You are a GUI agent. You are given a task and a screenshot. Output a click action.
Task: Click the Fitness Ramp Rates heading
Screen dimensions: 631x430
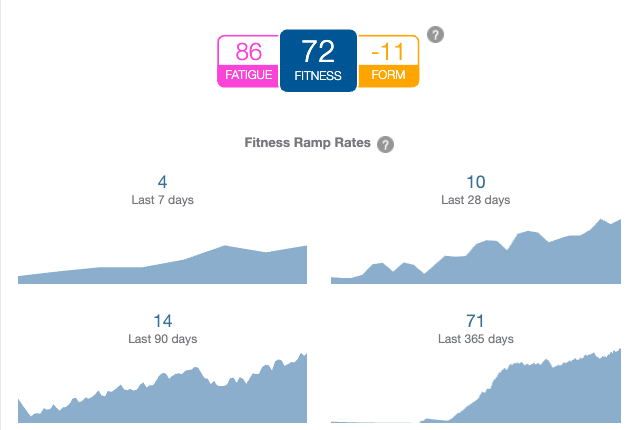click(307, 143)
